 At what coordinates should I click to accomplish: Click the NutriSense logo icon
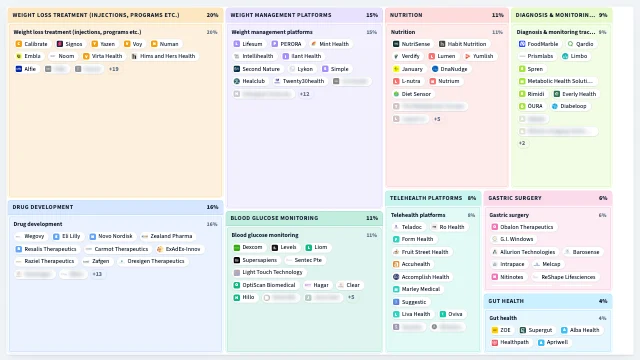click(396, 44)
